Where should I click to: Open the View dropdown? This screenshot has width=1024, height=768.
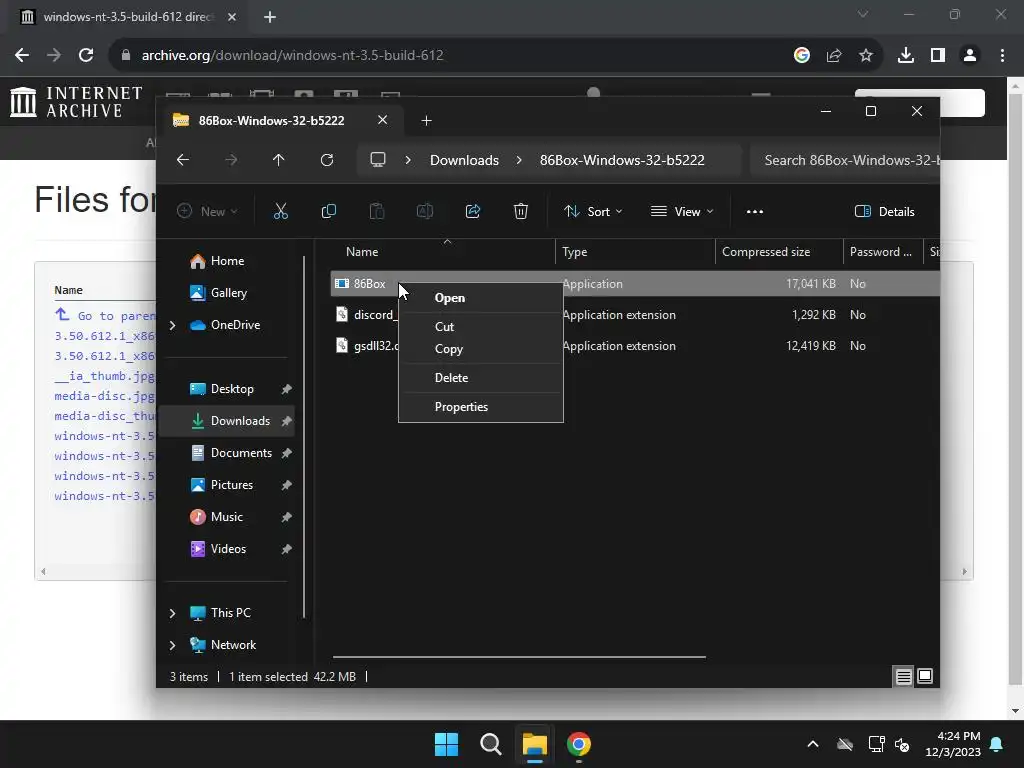pyautogui.click(x=682, y=212)
